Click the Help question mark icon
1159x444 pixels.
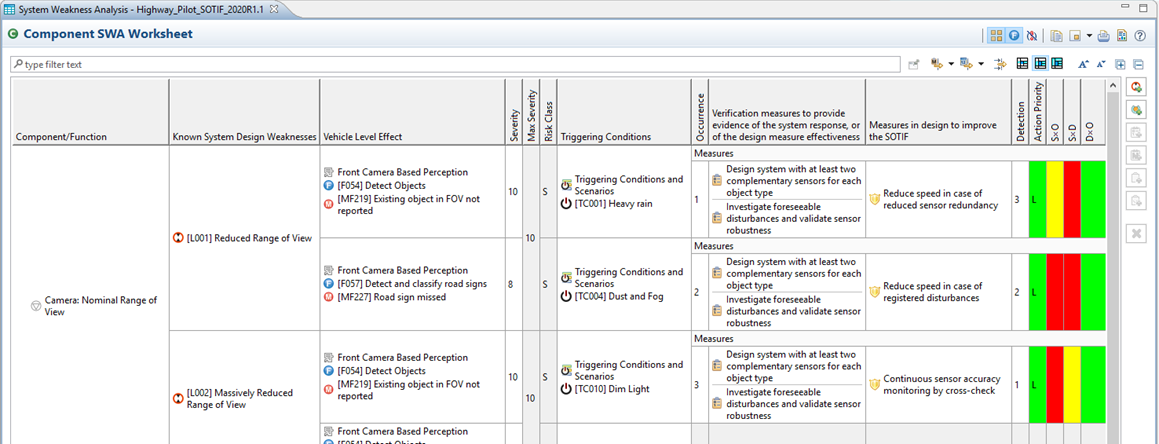(x=1139, y=35)
